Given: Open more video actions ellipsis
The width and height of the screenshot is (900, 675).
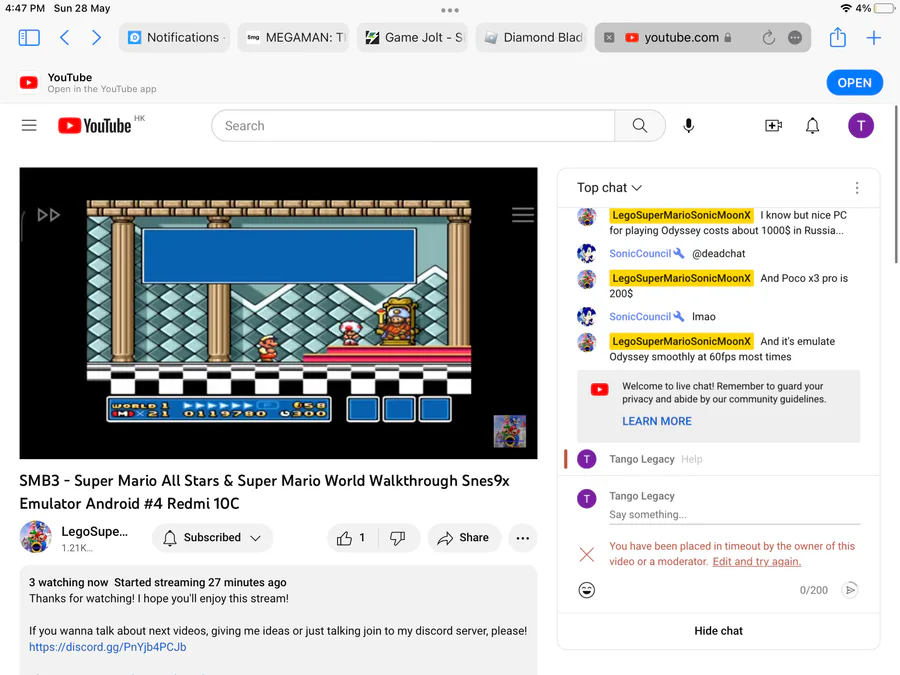Looking at the screenshot, I should tap(523, 538).
